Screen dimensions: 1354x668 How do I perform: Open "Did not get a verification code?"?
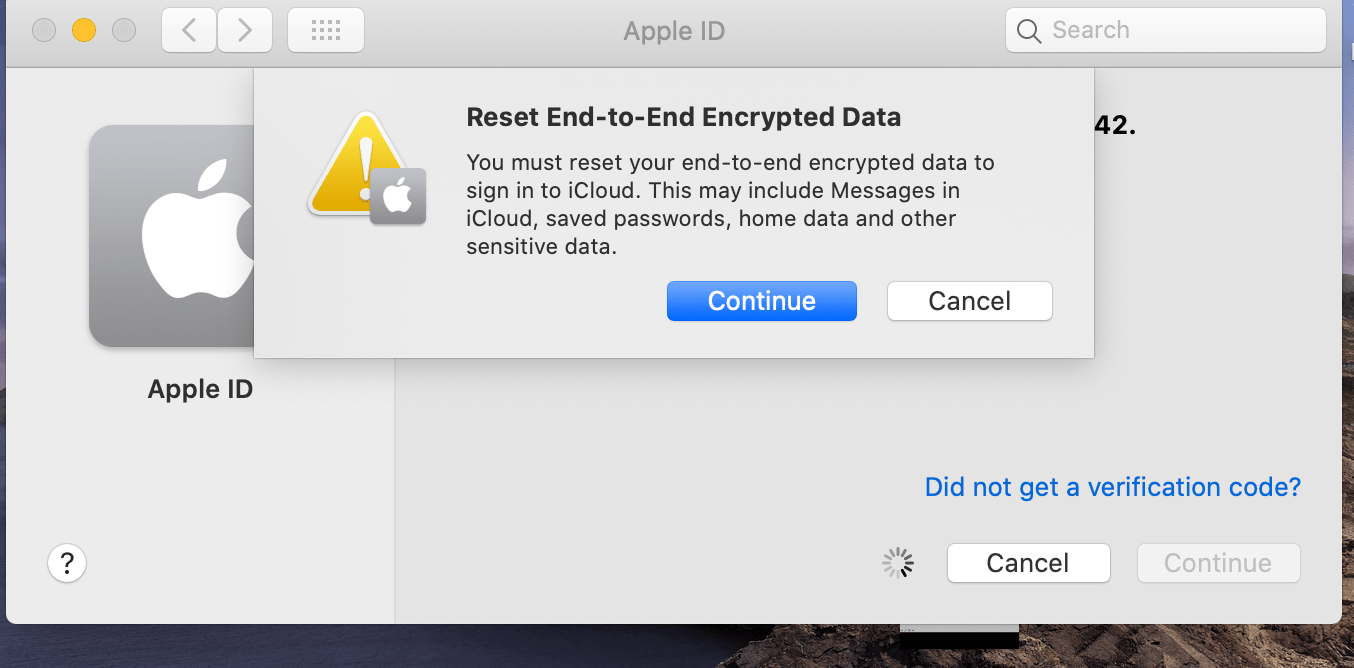[1112, 487]
